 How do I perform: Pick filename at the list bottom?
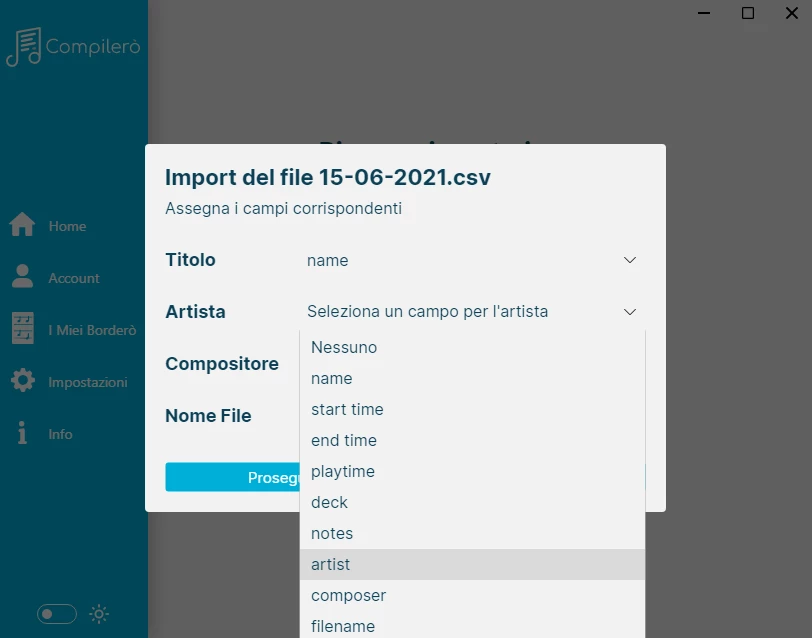coord(472,626)
